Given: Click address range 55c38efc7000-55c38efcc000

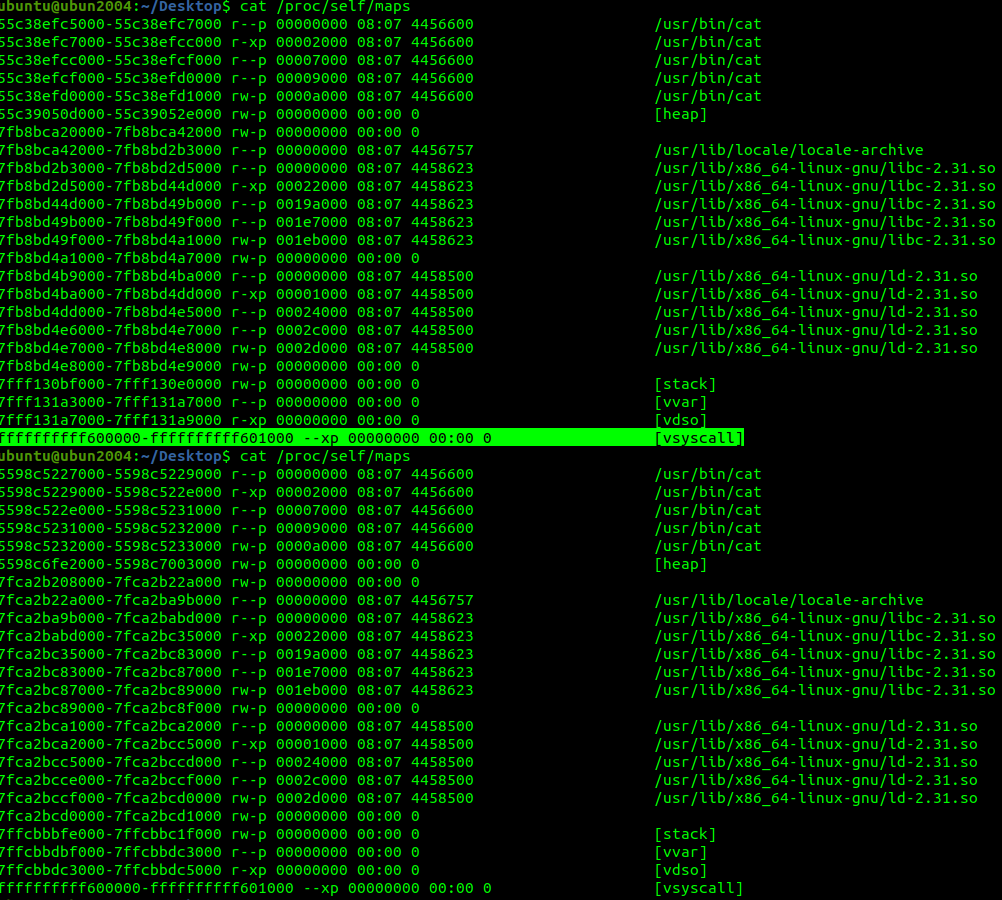Looking at the screenshot, I should pyautogui.click(x=111, y=42).
